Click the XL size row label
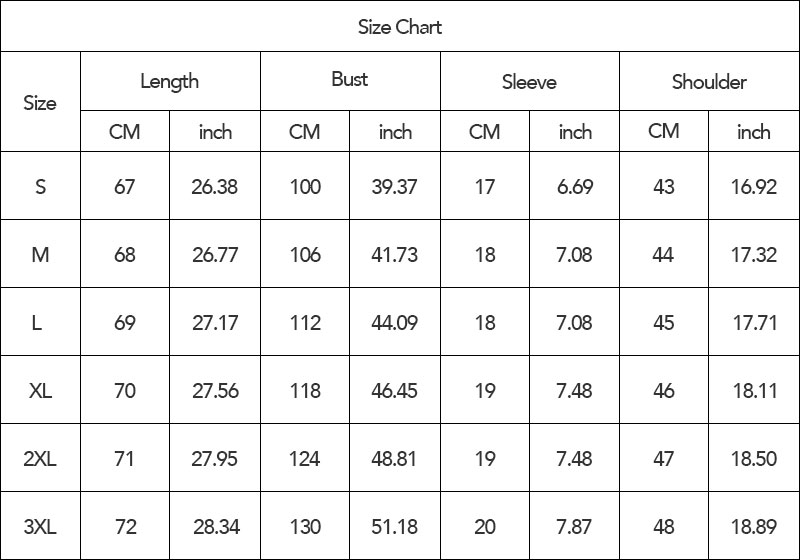The height and width of the screenshot is (560, 800). coord(40,390)
